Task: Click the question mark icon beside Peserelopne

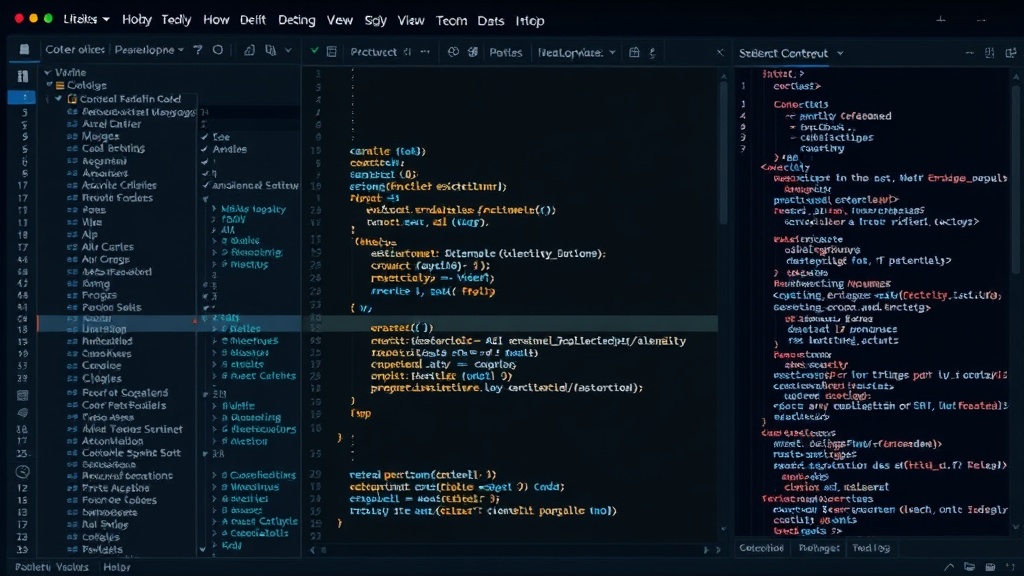Action: point(198,50)
